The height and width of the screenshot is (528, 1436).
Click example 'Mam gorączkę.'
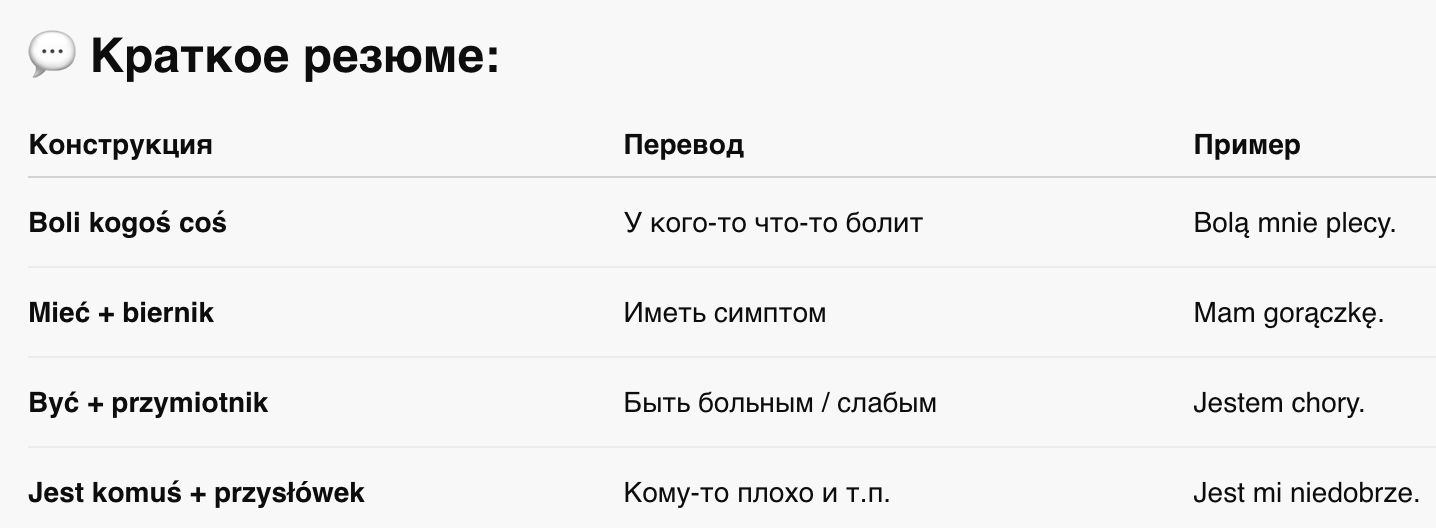pyautogui.click(x=1289, y=314)
